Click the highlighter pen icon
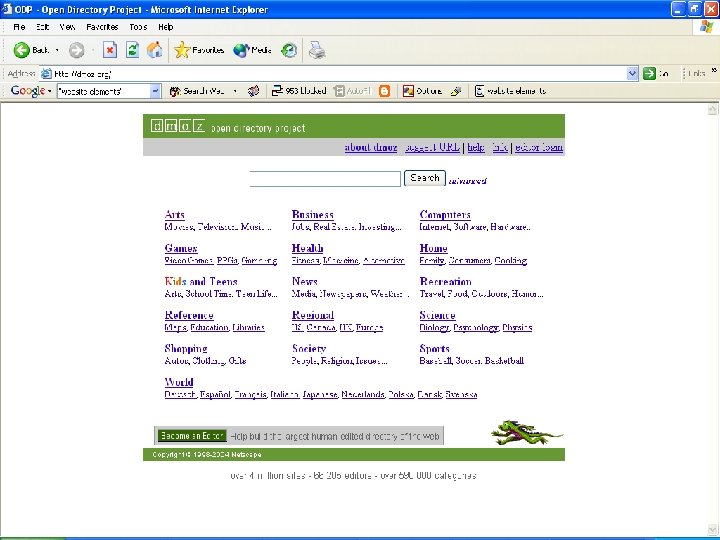Viewport: 720px width, 540px height. click(456, 91)
